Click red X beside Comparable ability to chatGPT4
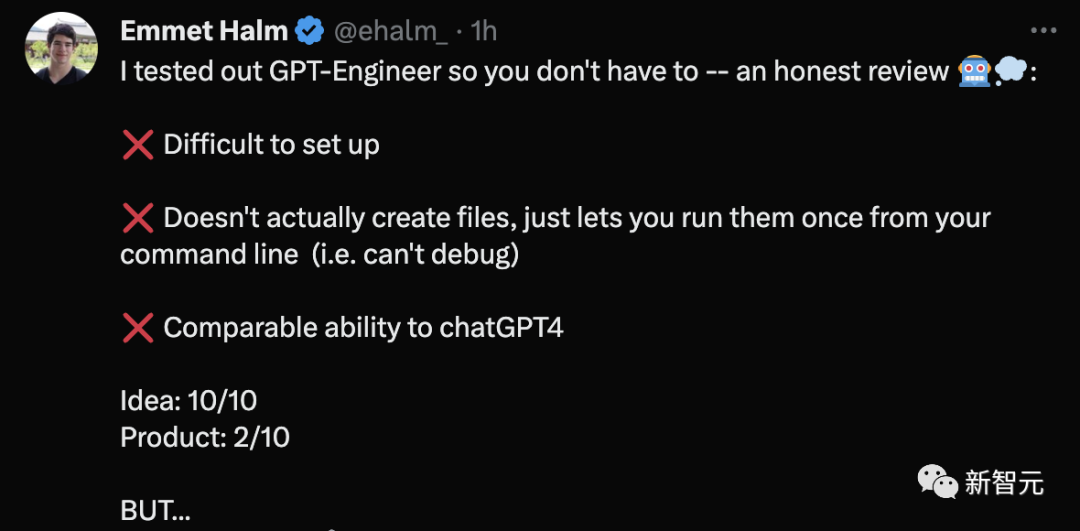The image size is (1080, 531). [x=138, y=329]
